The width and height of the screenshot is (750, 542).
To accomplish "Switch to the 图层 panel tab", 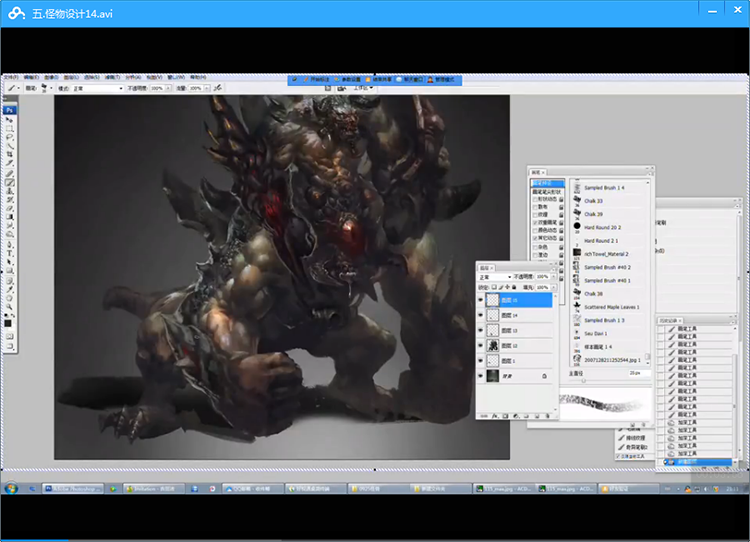I will 486,268.
